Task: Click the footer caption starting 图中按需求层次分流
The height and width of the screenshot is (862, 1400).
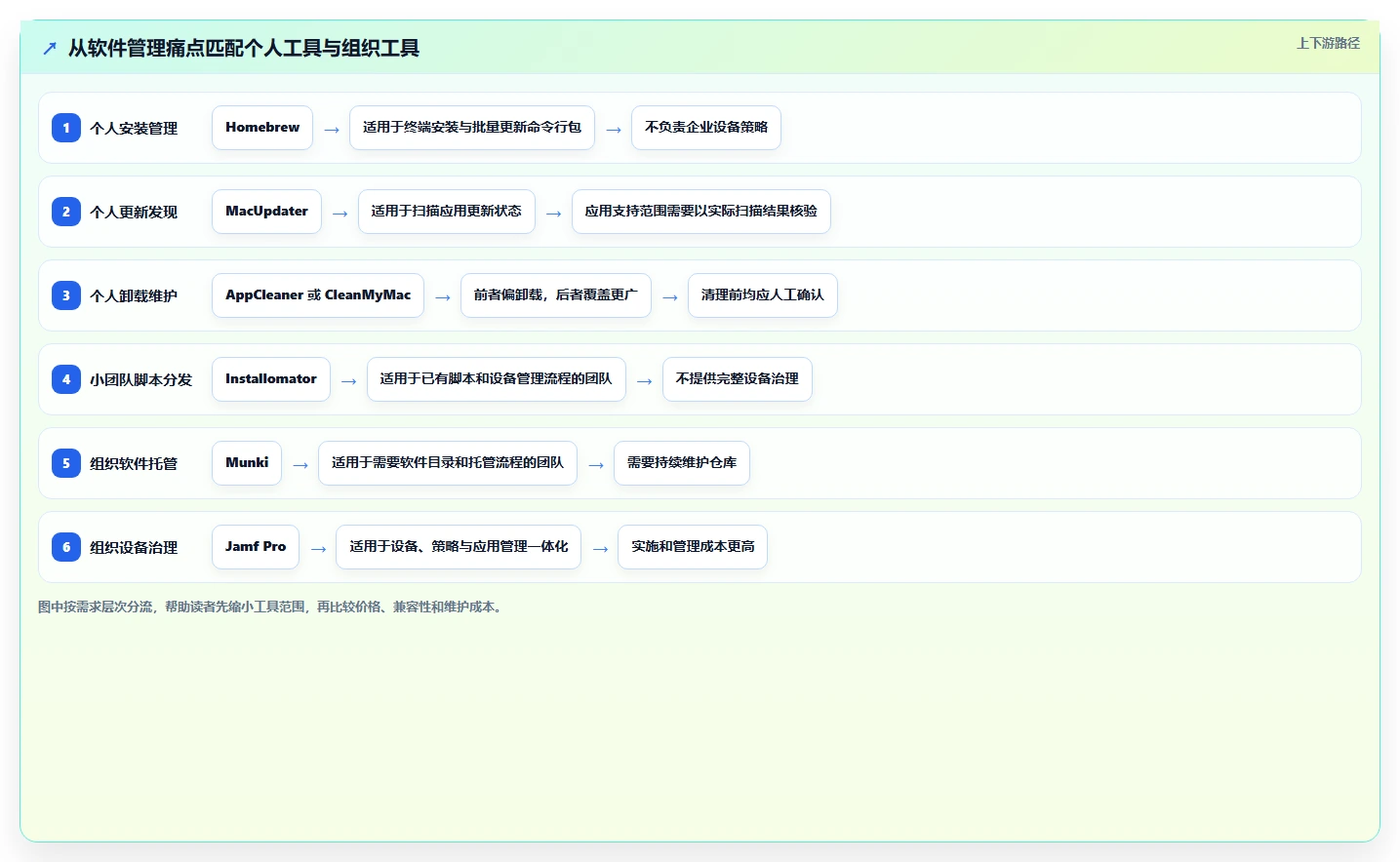Action: (273, 607)
